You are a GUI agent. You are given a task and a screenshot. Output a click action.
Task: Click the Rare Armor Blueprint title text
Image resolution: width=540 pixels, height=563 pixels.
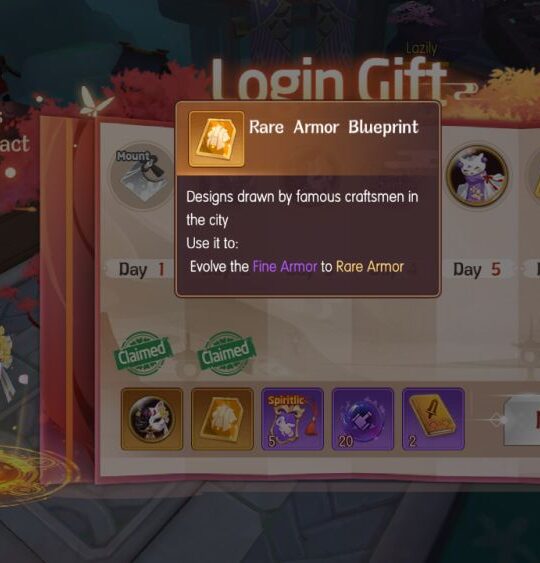(x=334, y=127)
